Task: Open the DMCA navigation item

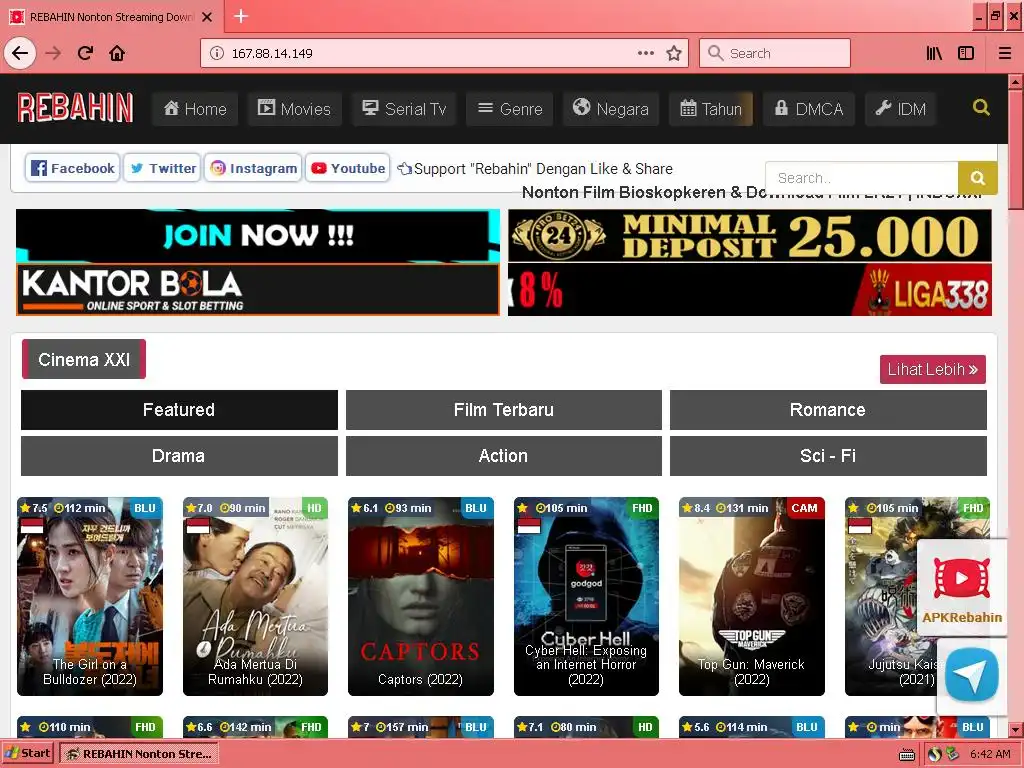Action: click(x=808, y=108)
